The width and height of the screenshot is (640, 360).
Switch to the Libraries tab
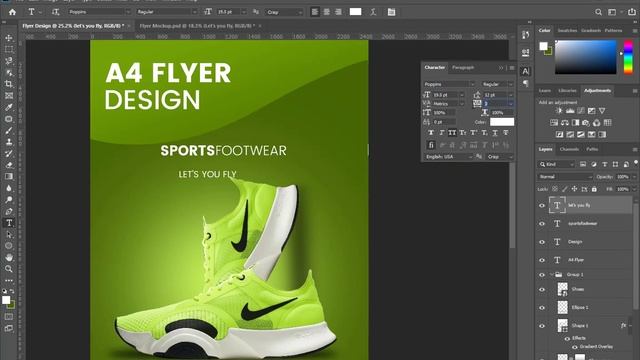(567, 91)
